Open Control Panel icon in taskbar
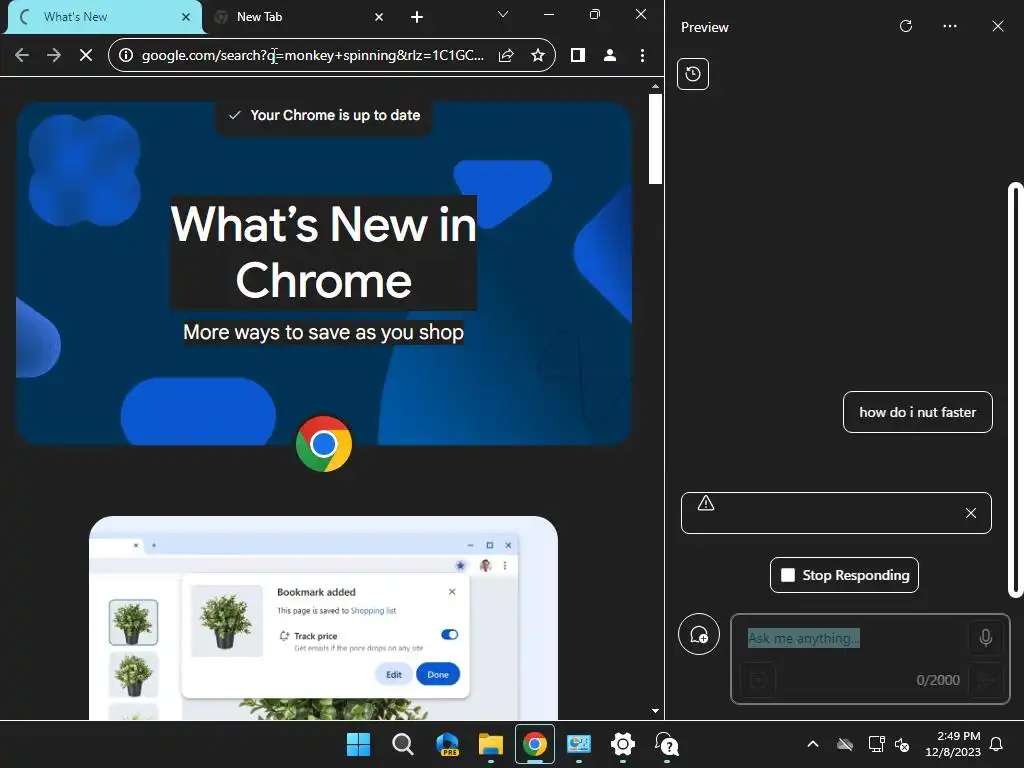Image resolution: width=1024 pixels, height=768 pixels. coord(579,744)
